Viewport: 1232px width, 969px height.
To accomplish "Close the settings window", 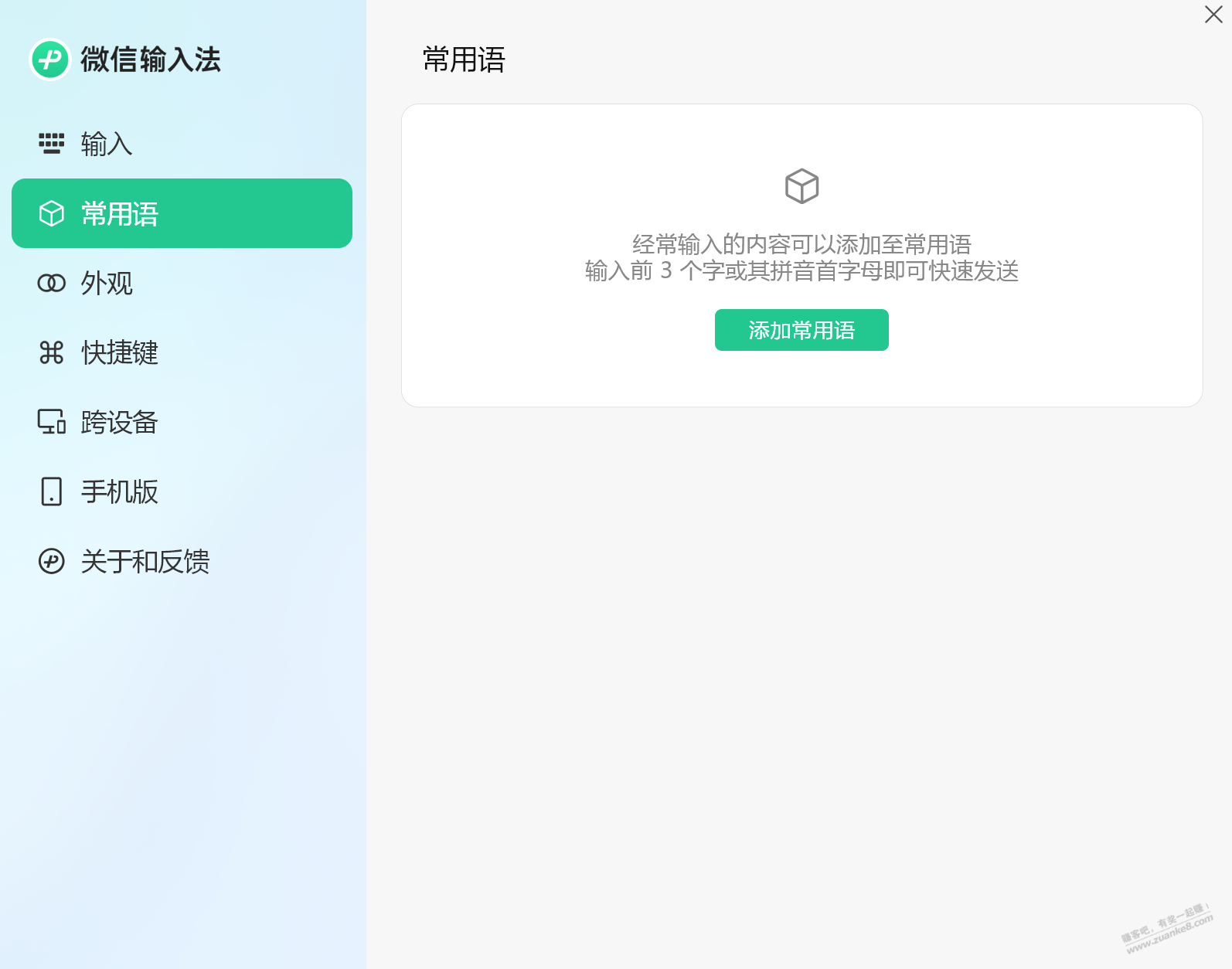I will pos(1213,15).
